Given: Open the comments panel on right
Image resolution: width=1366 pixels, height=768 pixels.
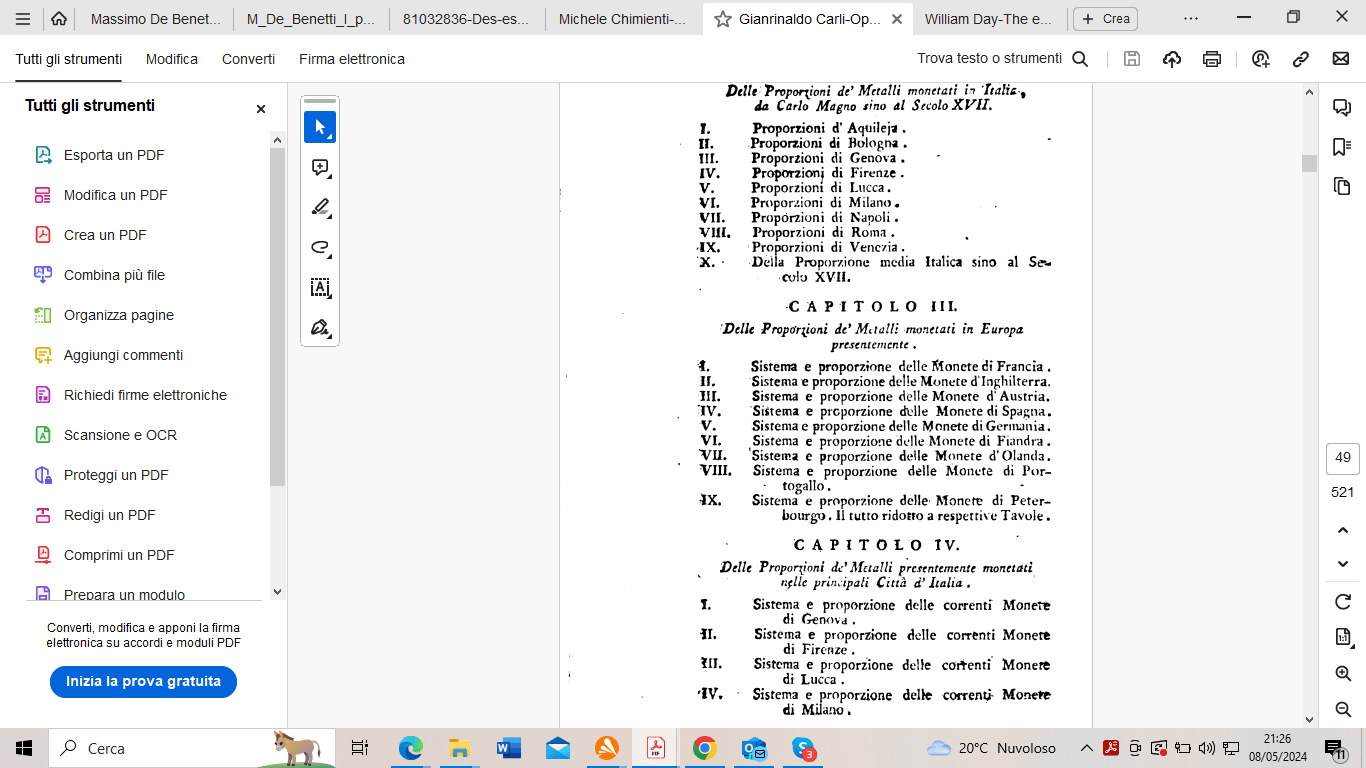Looking at the screenshot, I should tap(1342, 107).
